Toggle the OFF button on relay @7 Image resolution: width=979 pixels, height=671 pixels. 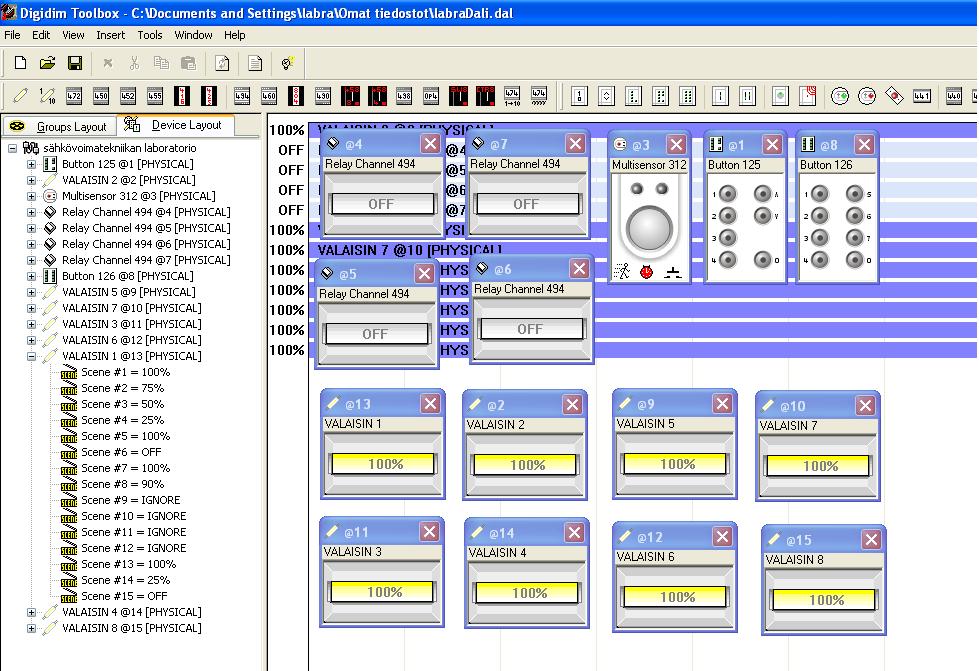click(526, 204)
